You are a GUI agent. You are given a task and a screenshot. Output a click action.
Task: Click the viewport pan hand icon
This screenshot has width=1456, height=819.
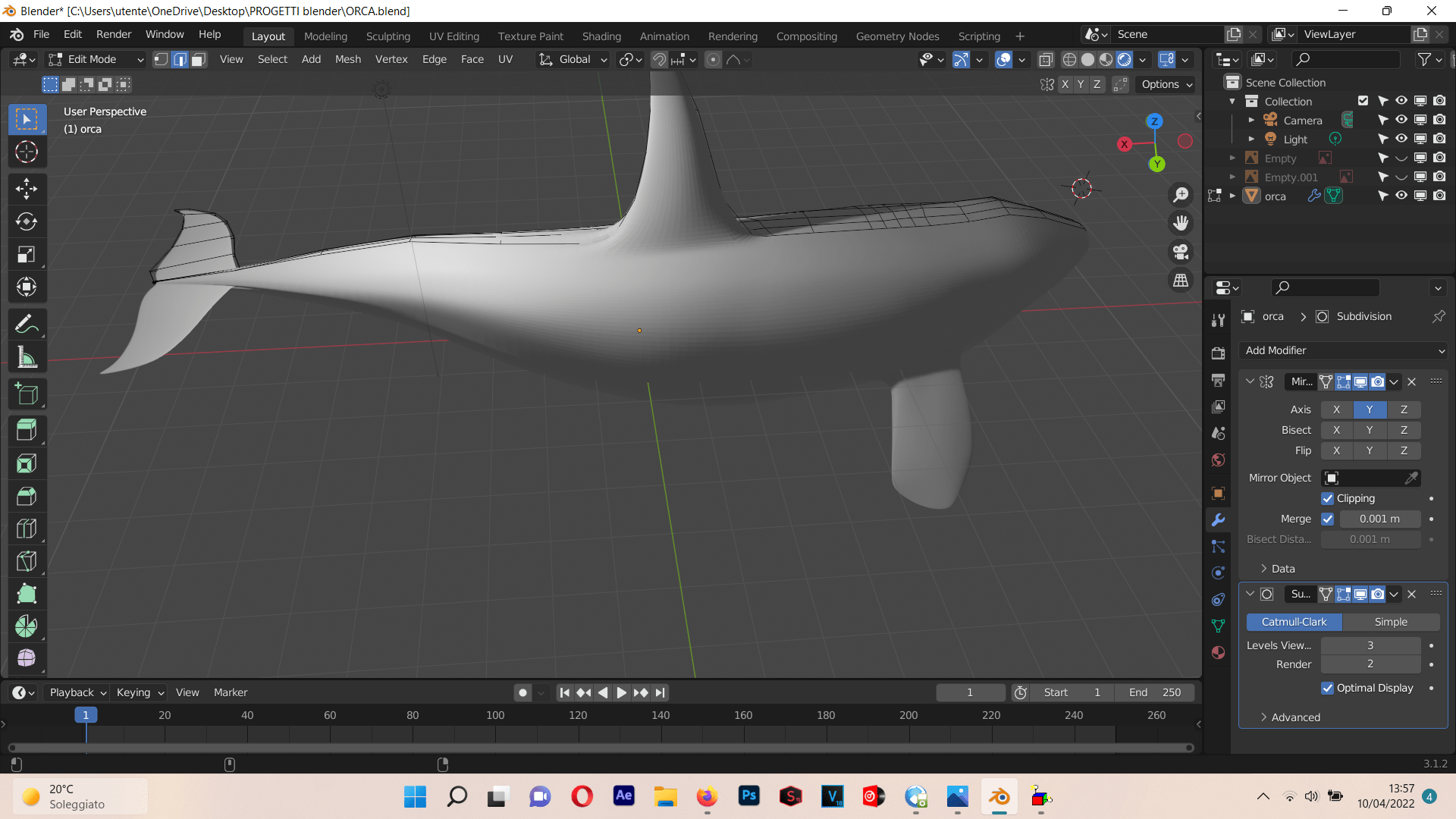(1181, 223)
